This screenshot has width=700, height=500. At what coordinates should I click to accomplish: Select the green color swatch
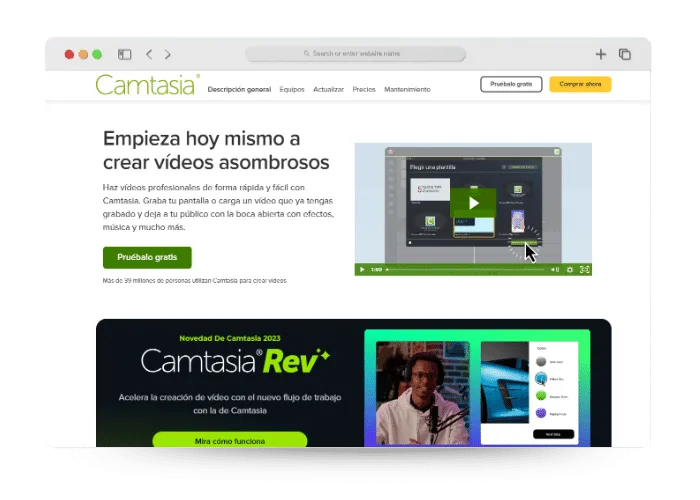pos(541,396)
